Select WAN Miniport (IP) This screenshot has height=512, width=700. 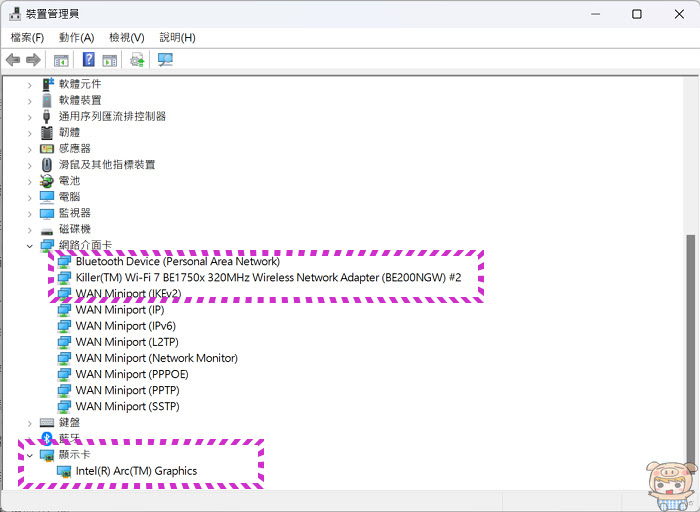[x=120, y=310]
